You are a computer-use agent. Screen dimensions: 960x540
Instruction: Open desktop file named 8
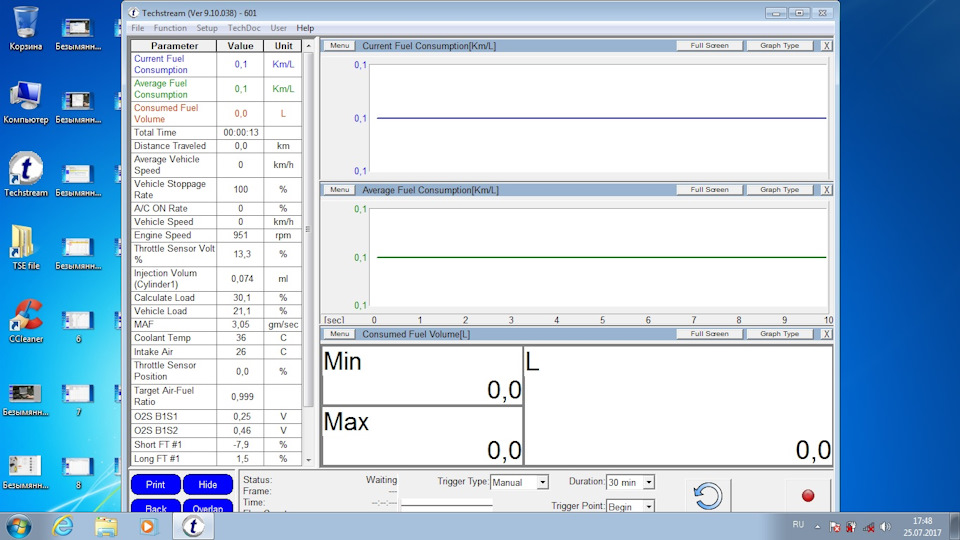(78, 472)
